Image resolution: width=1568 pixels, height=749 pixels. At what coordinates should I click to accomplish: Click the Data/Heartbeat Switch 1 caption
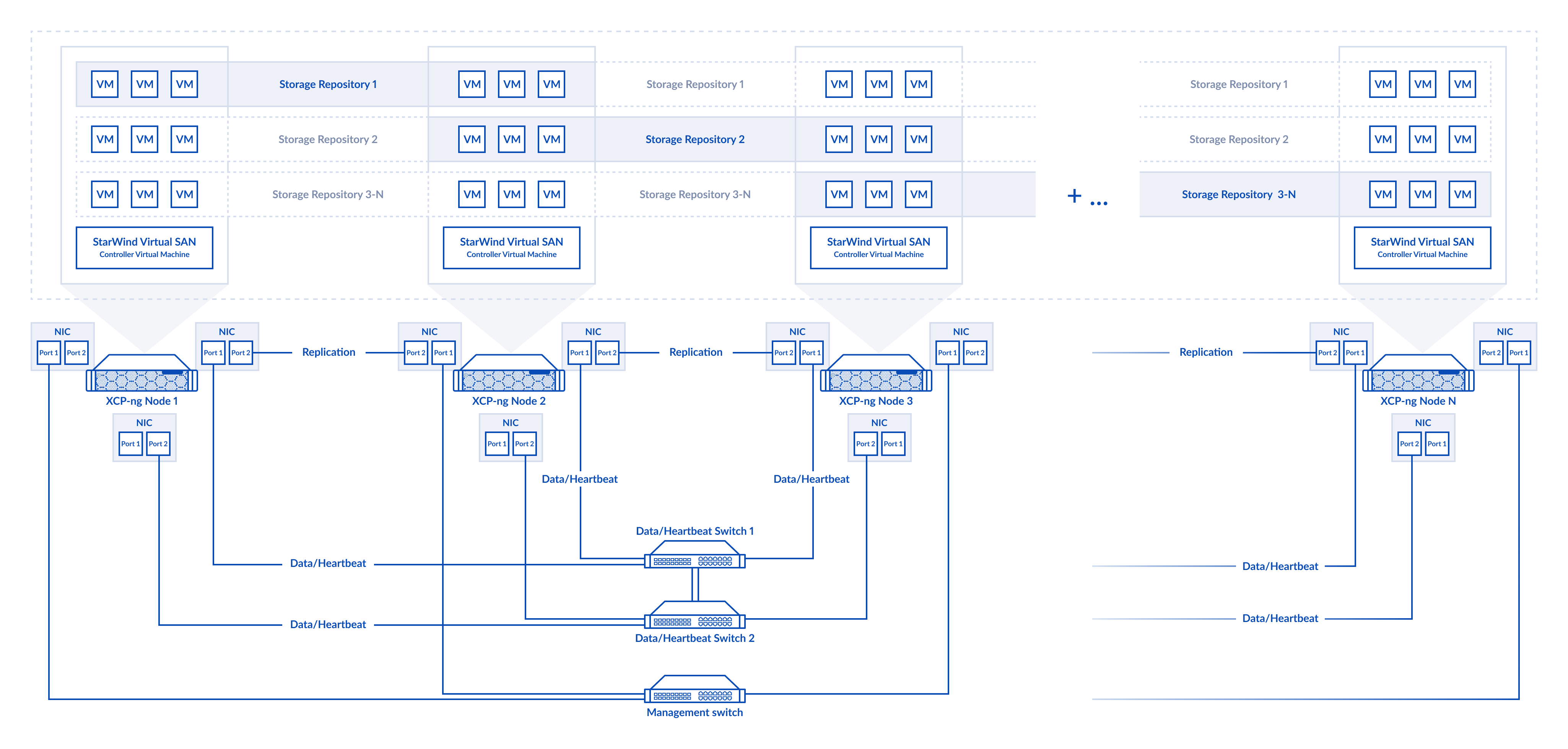[x=695, y=531]
